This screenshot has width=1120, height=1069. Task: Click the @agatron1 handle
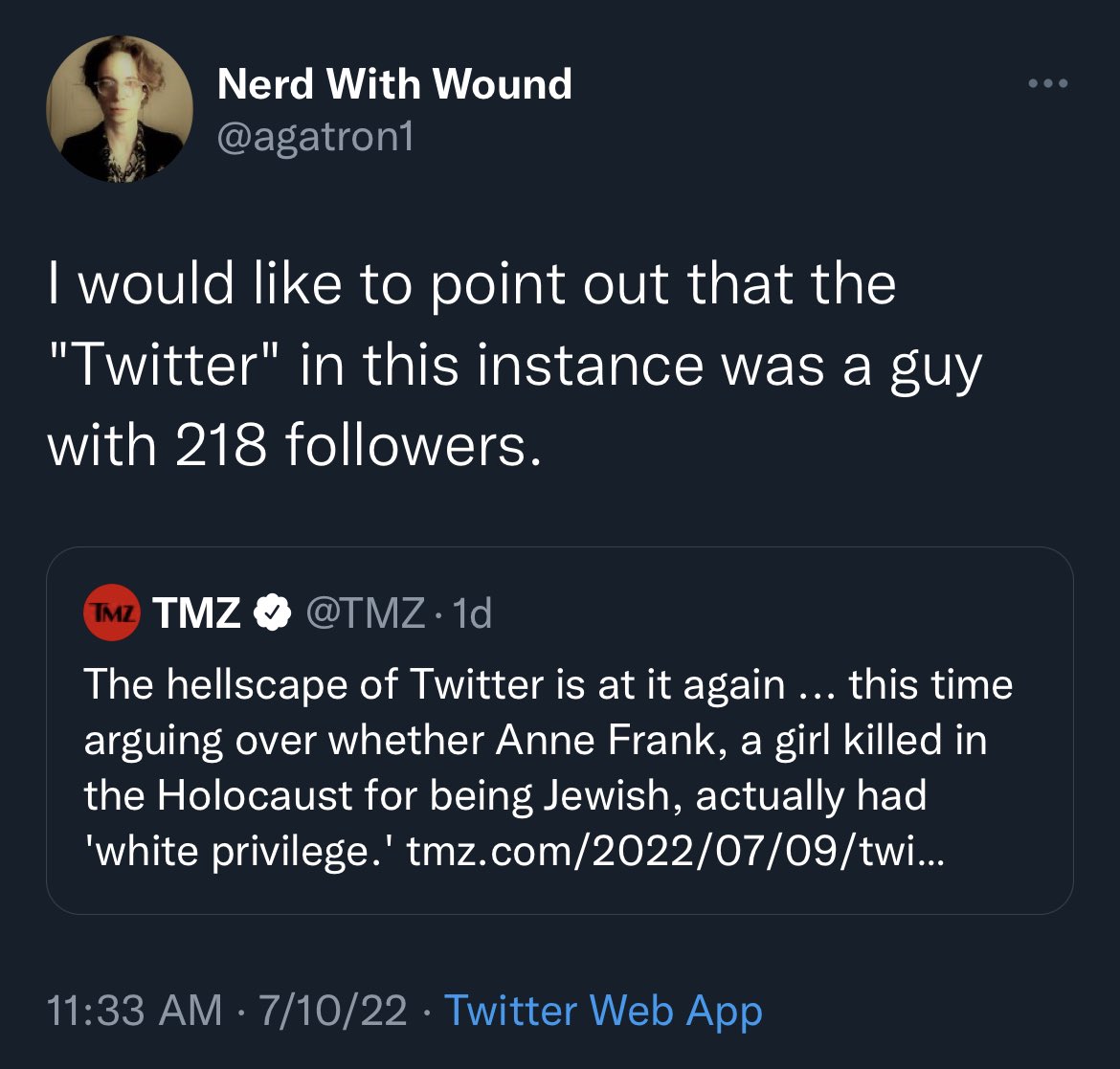316,138
